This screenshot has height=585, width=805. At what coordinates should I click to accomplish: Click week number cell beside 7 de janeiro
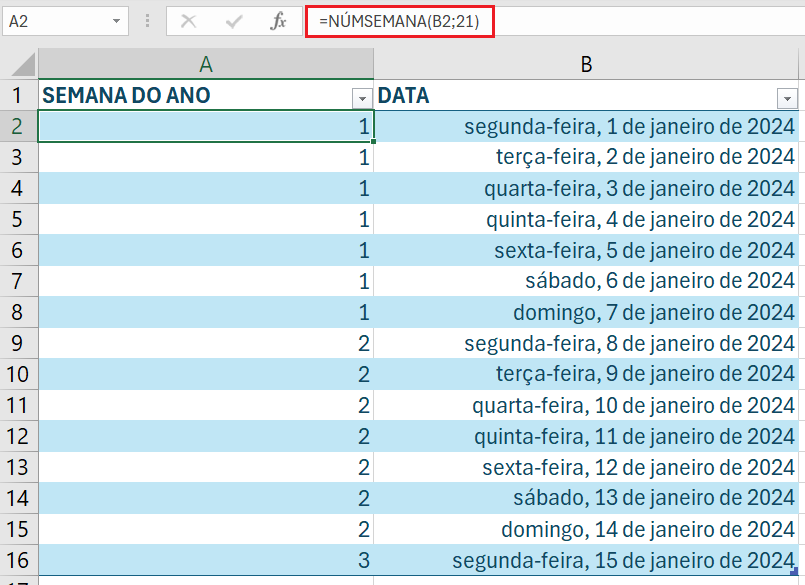(x=206, y=312)
